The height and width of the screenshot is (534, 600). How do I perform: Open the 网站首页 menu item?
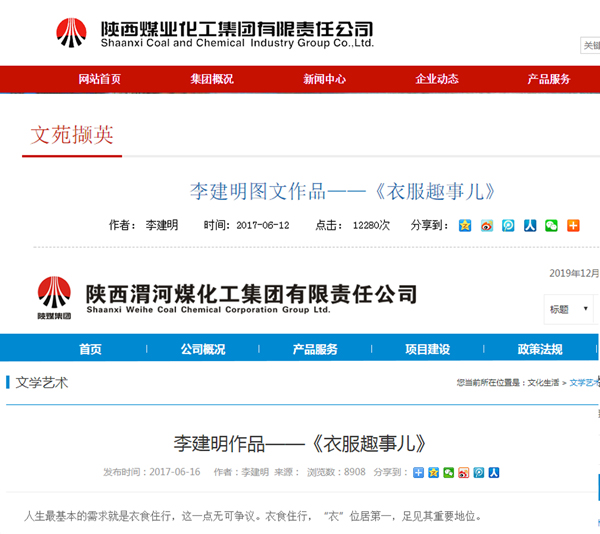click(x=99, y=79)
